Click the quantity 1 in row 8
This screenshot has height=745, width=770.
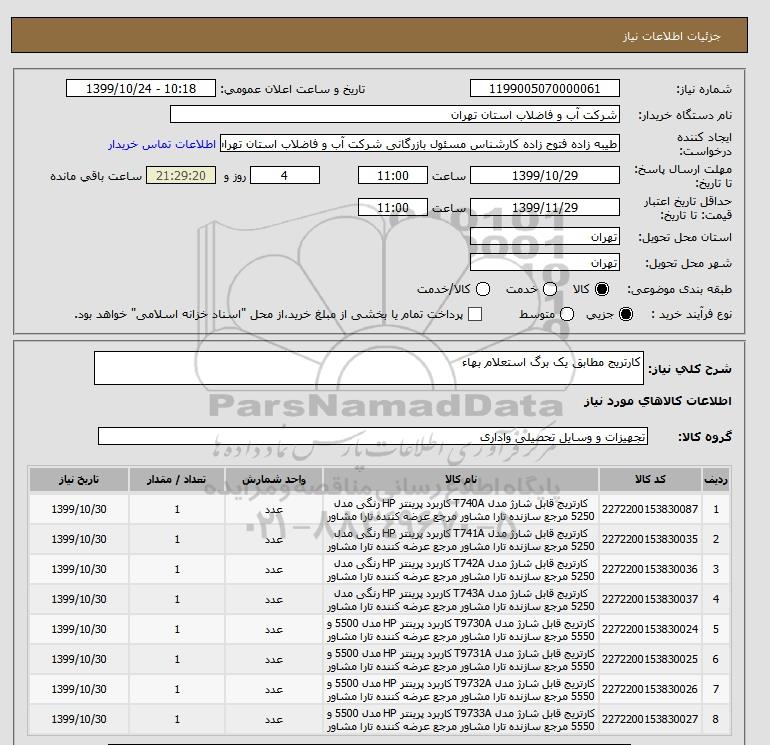coord(177,719)
